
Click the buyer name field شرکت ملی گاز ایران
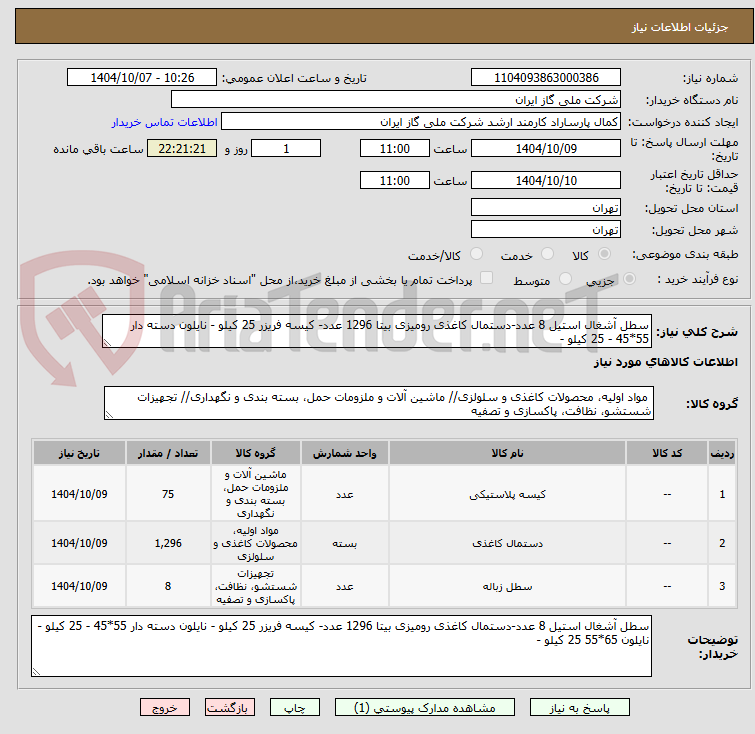pos(396,100)
